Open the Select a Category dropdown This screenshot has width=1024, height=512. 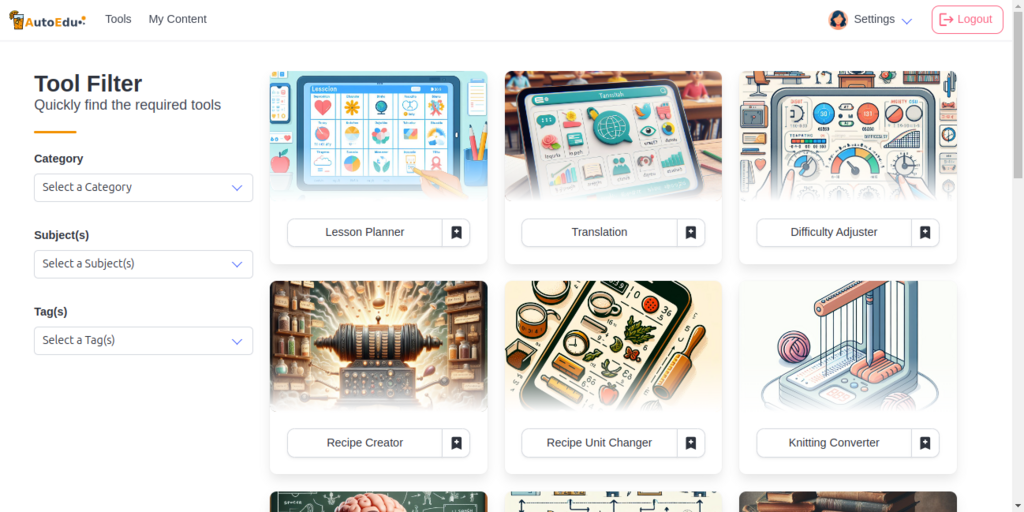pyautogui.click(x=144, y=187)
